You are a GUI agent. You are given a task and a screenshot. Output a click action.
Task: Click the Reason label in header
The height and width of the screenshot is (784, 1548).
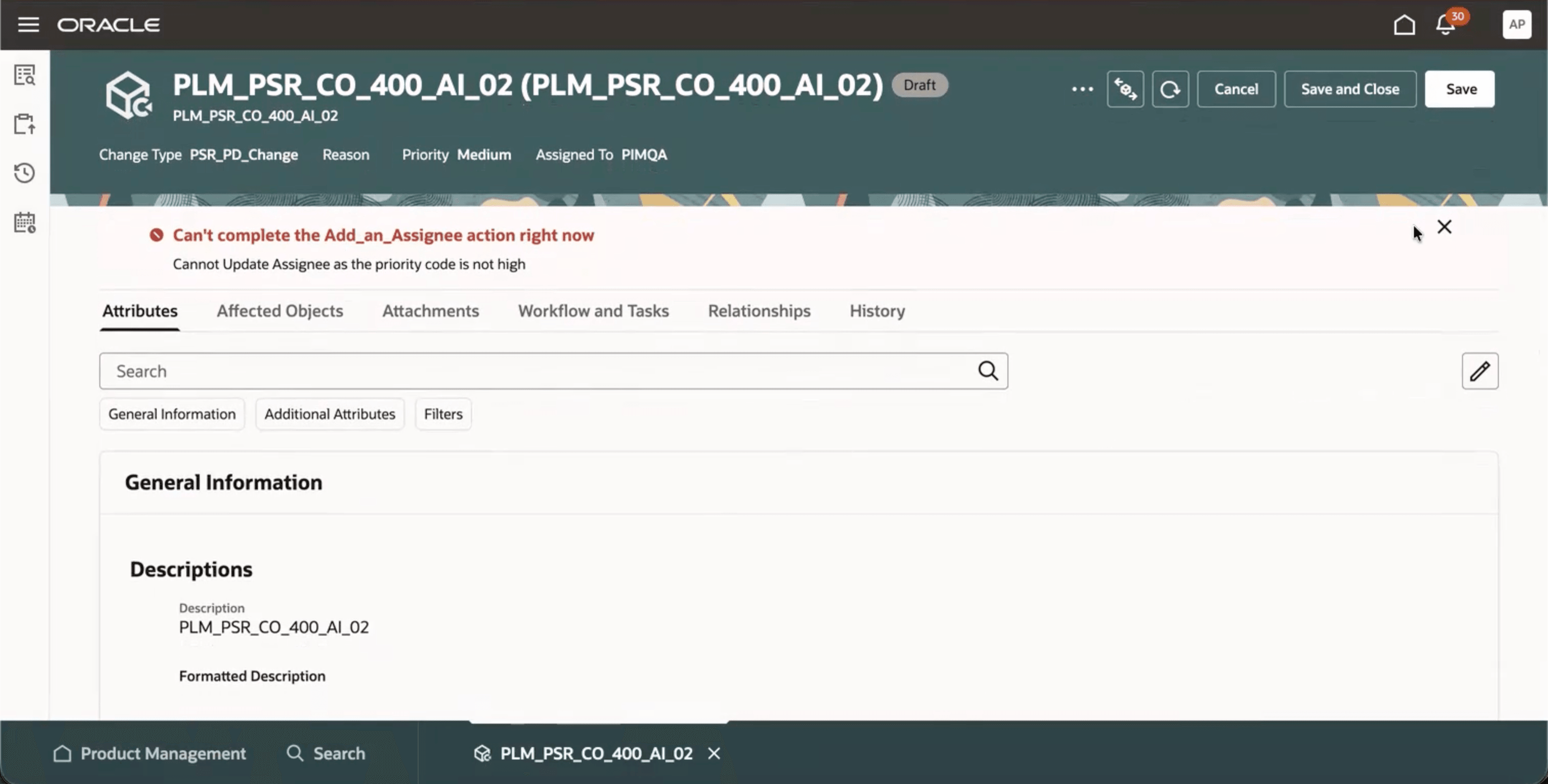(x=346, y=155)
